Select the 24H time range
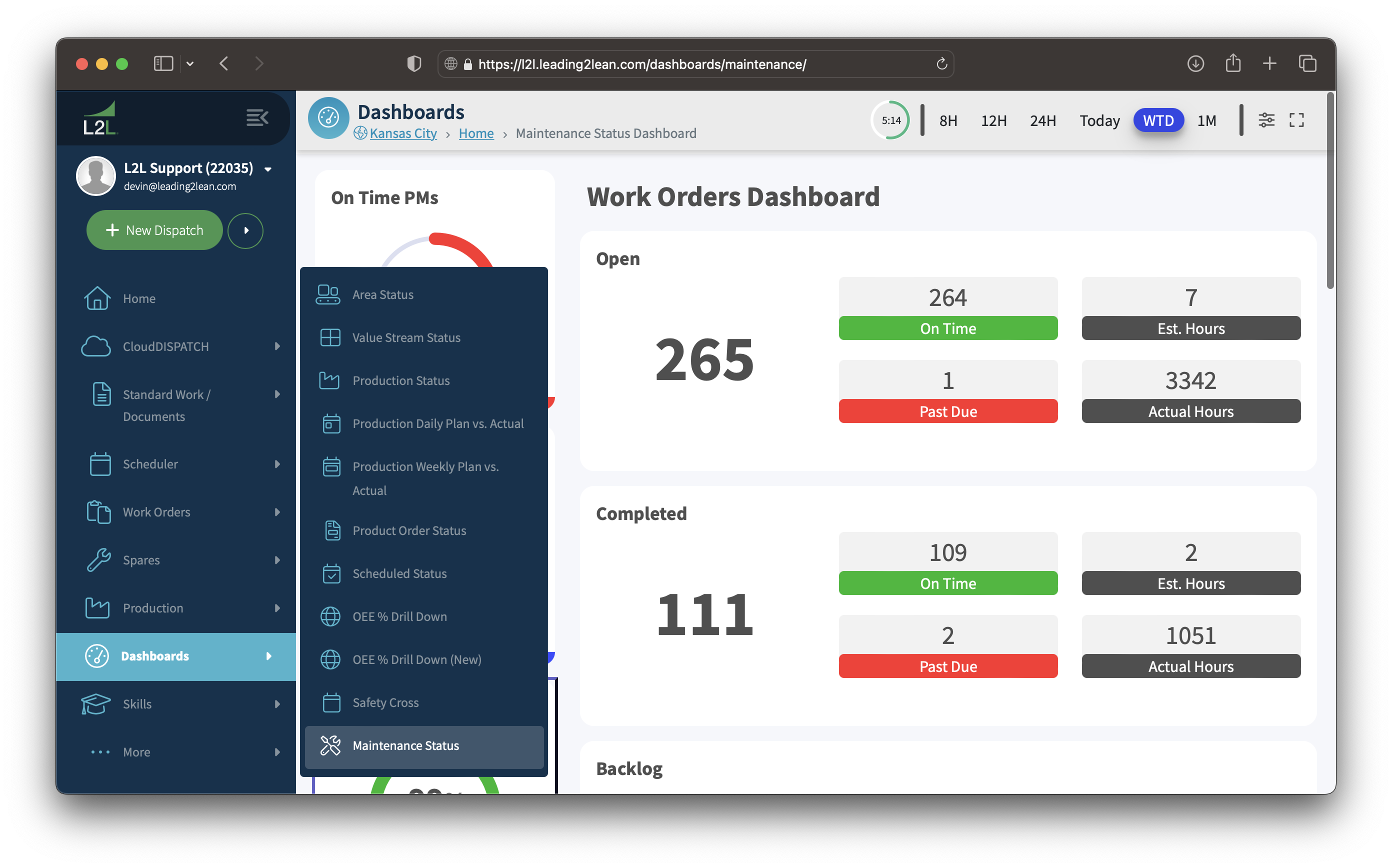 point(1043,120)
